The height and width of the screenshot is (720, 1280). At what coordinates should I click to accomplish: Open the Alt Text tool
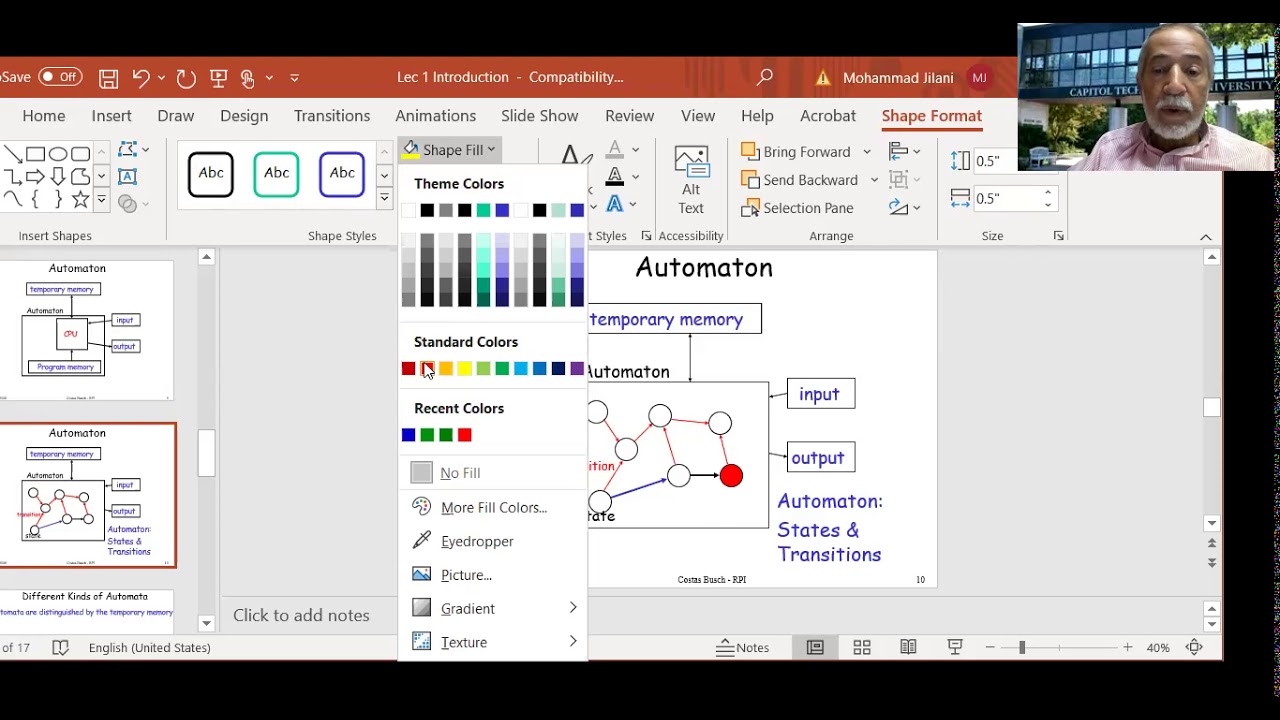point(691,180)
